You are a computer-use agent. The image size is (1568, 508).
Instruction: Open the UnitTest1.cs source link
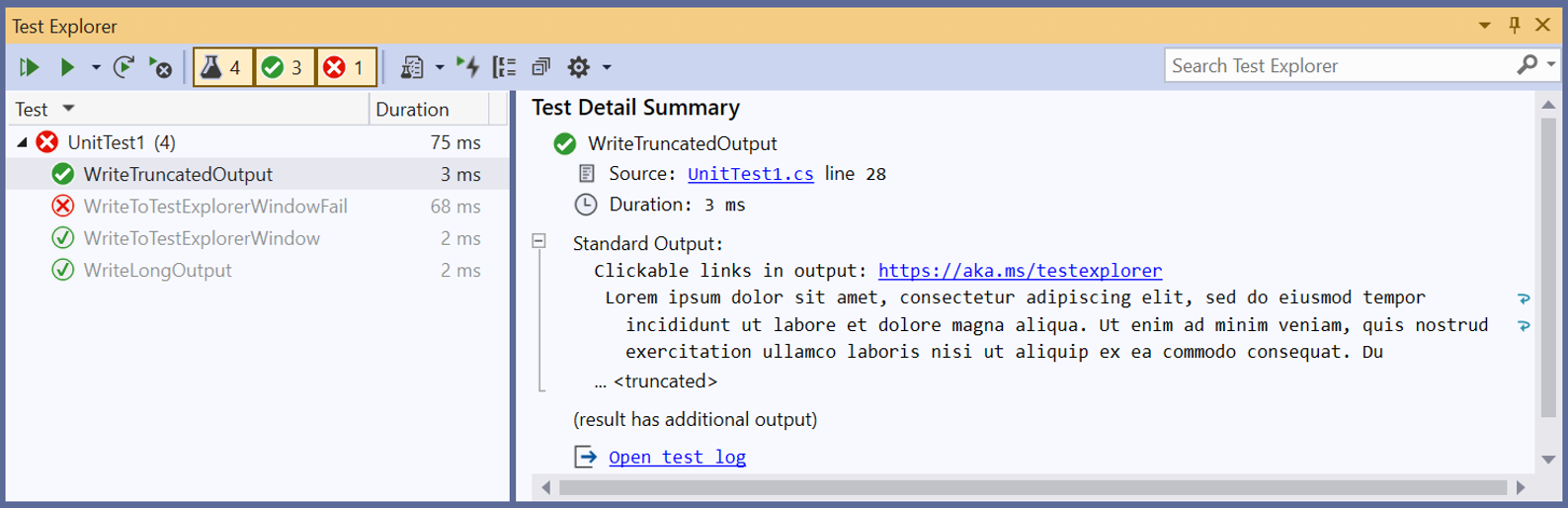click(751, 174)
